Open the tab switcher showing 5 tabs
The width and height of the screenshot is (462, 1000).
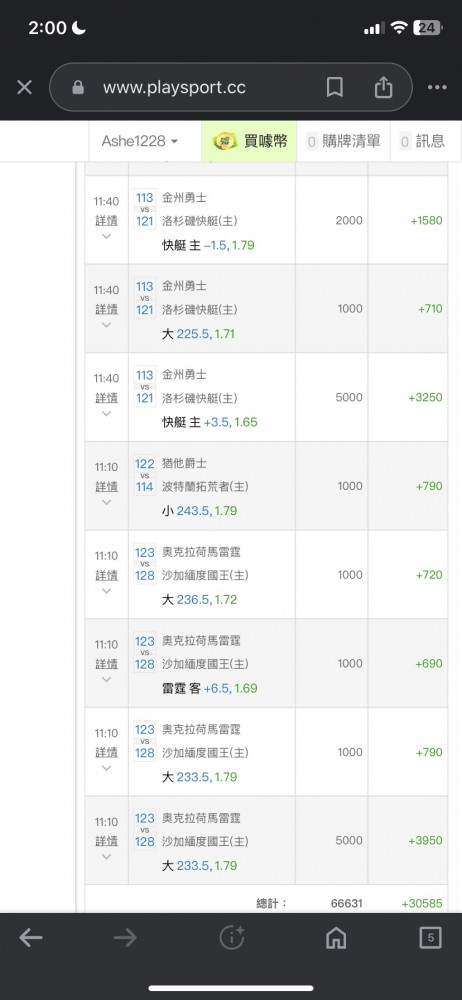tap(431, 937)
